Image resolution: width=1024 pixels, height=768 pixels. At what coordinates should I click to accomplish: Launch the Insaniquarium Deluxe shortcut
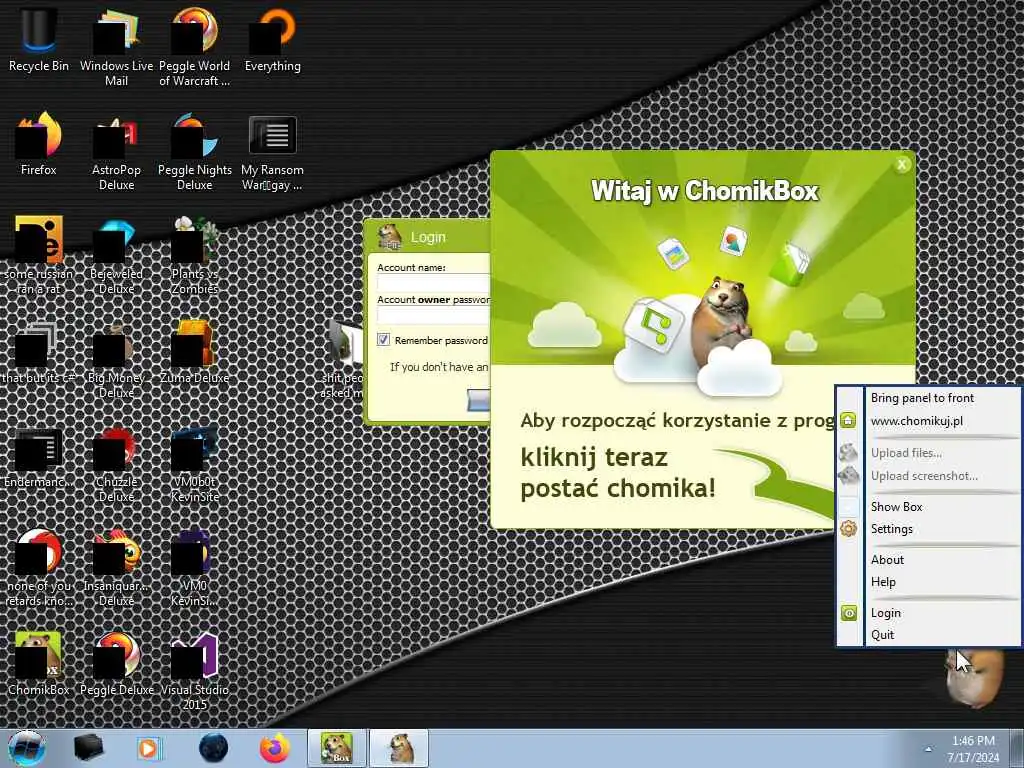[x=116, y=567]
